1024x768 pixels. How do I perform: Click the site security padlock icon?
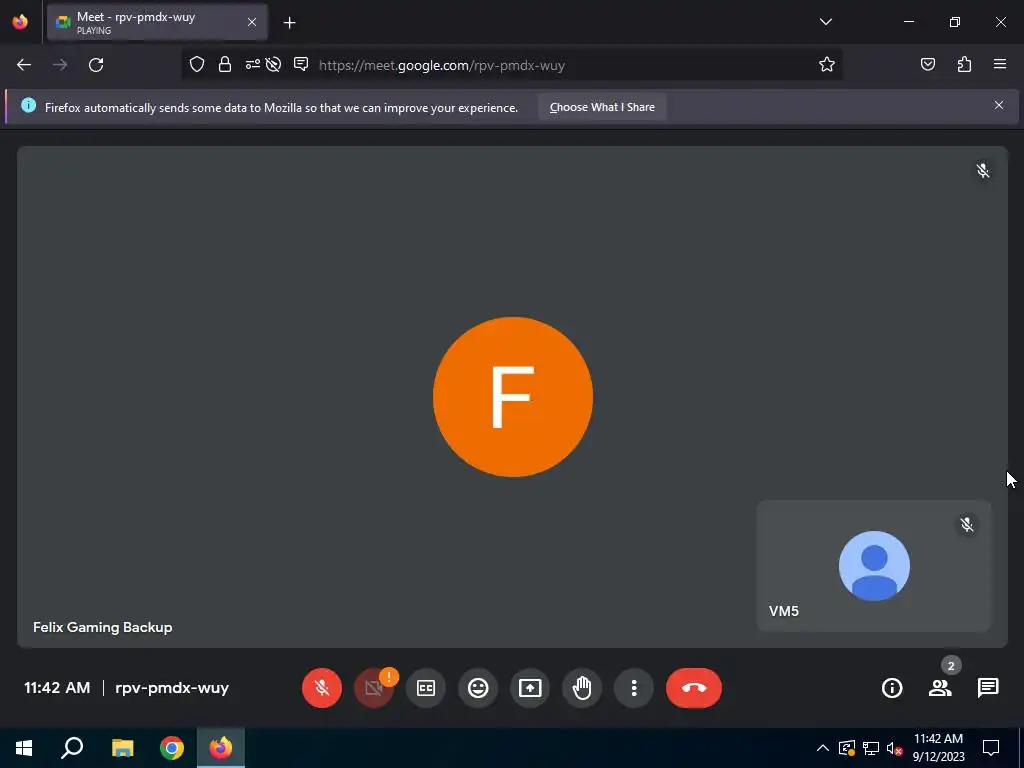(225, 64)
